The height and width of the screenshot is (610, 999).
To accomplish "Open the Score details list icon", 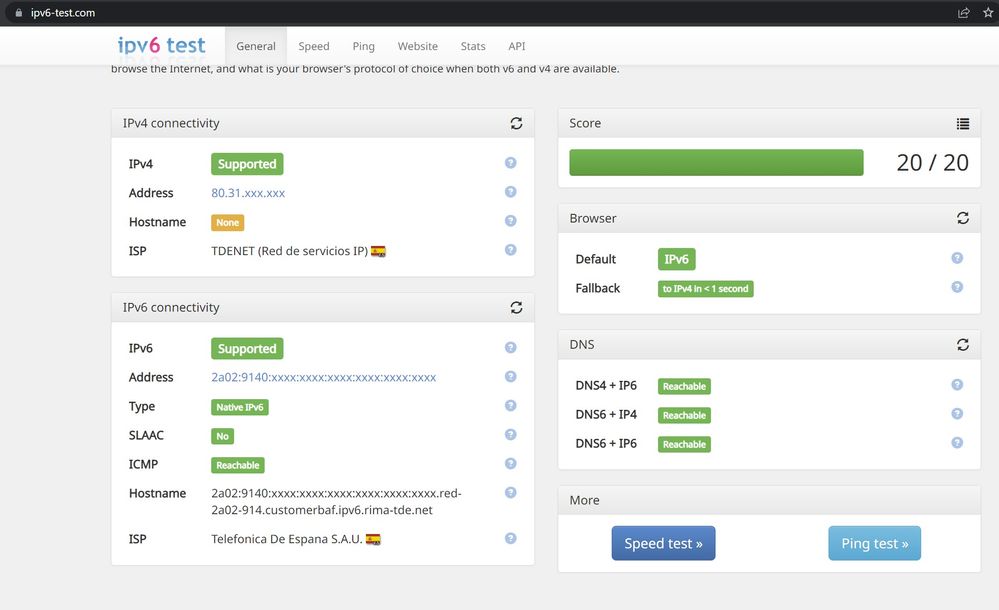I will 962,124.
